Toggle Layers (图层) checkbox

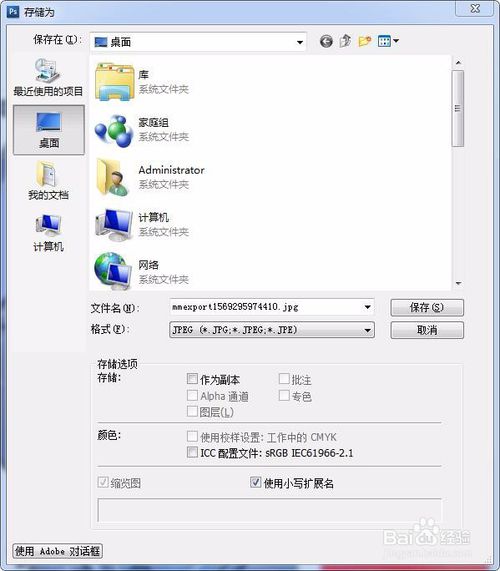pos(192,411)
